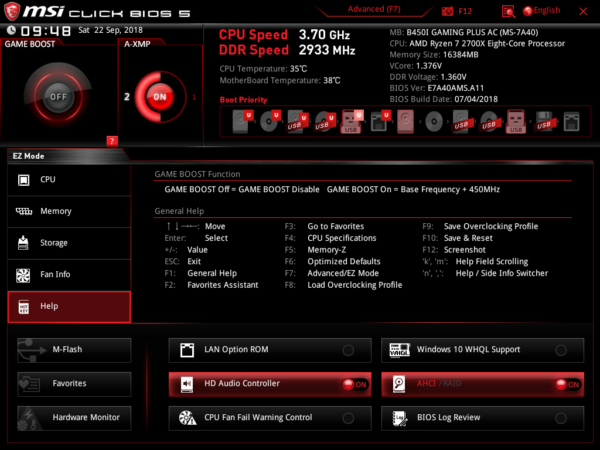The width and height of the screenshot is (600, 450).
Task: Select the highlighted legacy hard disk boot icon
Action: (x=405, y=121)
